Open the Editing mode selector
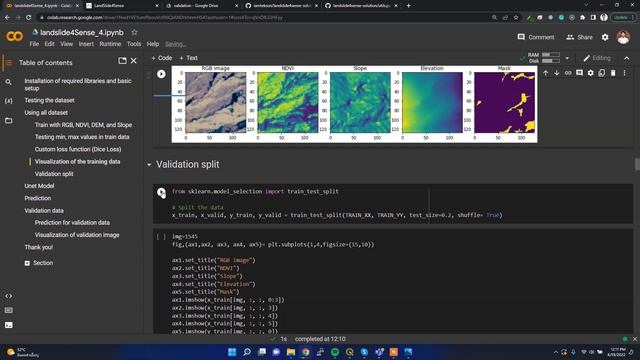Image resolution: width=640 pixels, height=360 pixels. [x=597, y=58]
